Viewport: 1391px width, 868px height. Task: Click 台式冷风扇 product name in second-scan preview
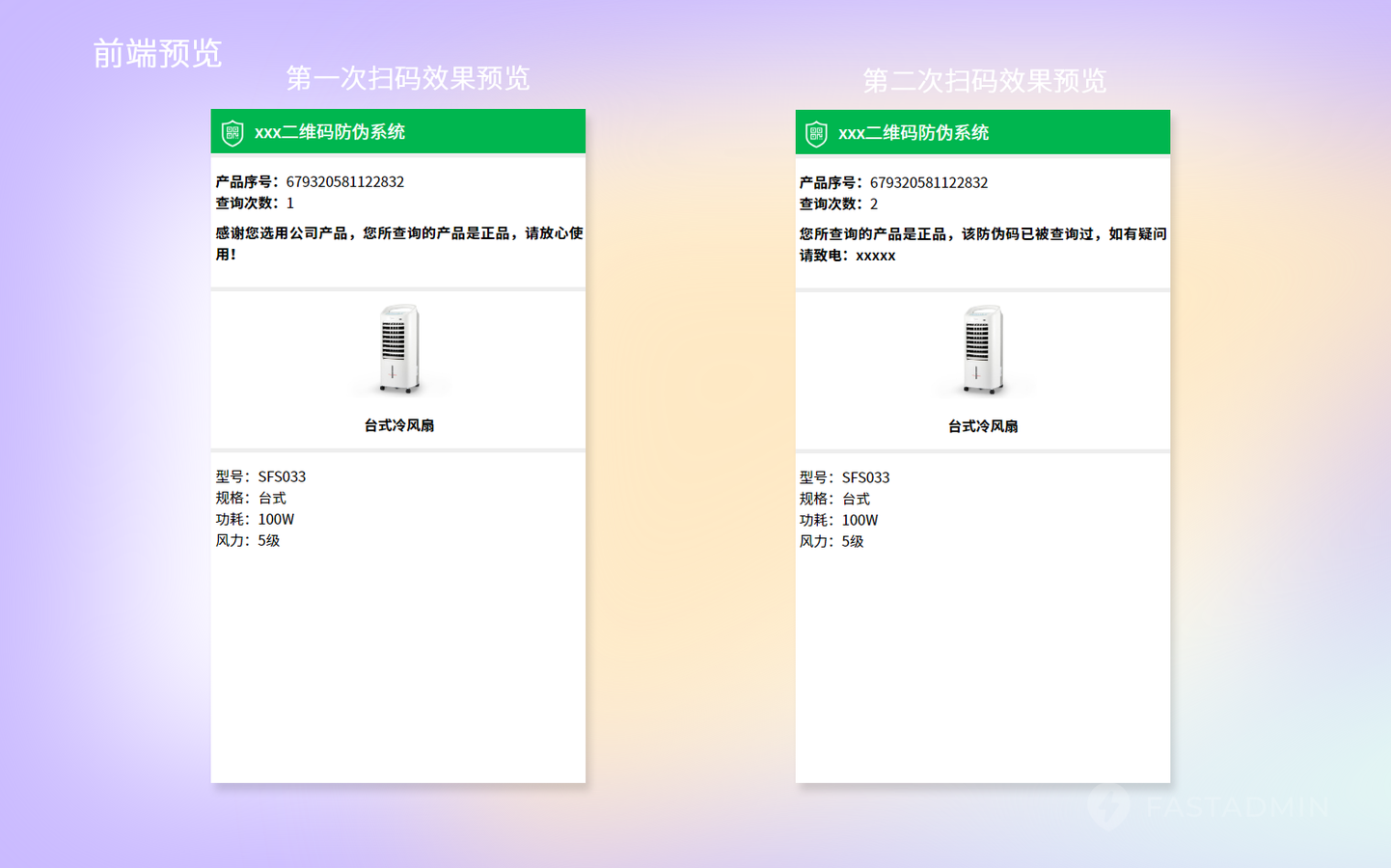coord(982,426)
